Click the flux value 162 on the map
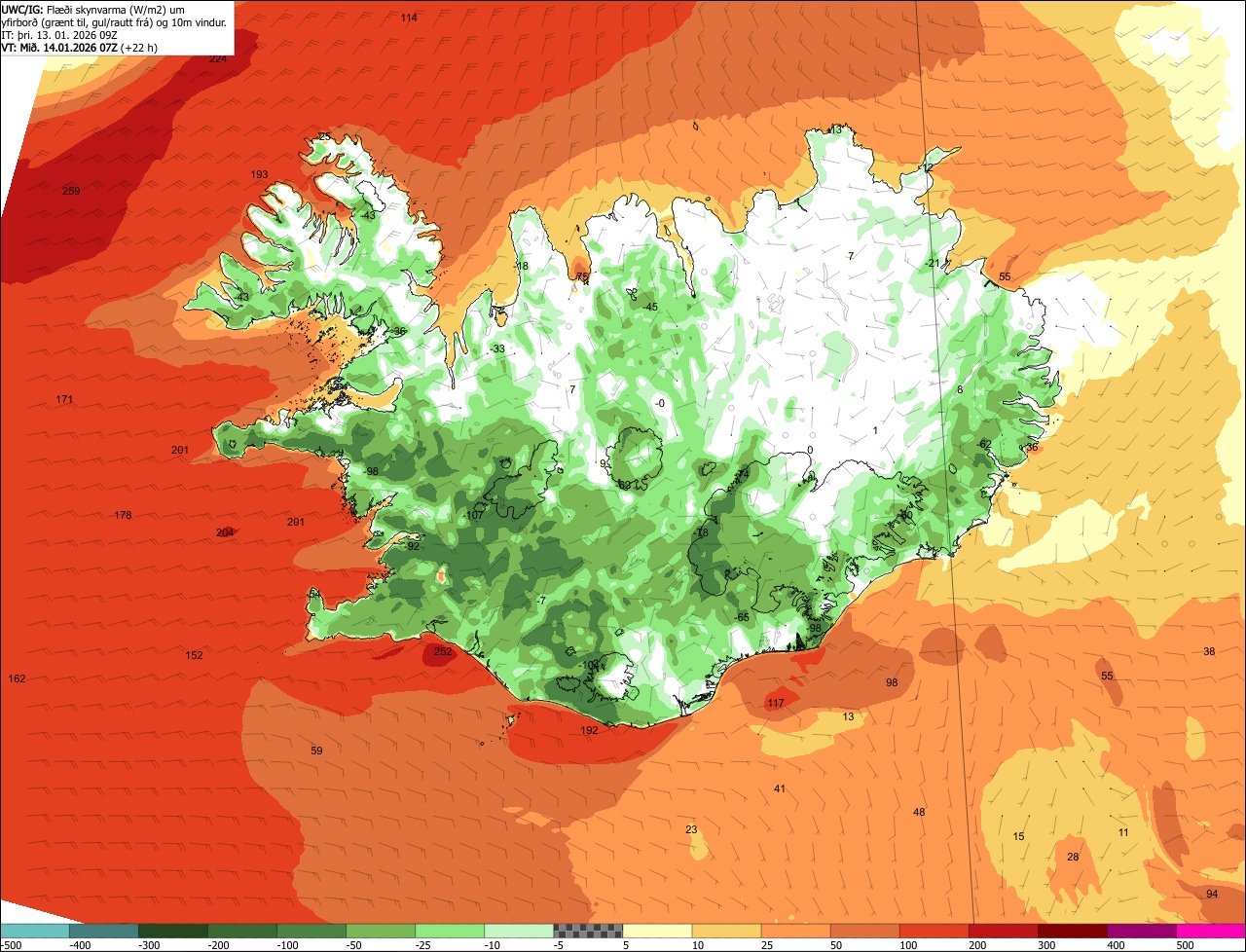The height and width of the screenshot is (952, 1246). (17, 677)
